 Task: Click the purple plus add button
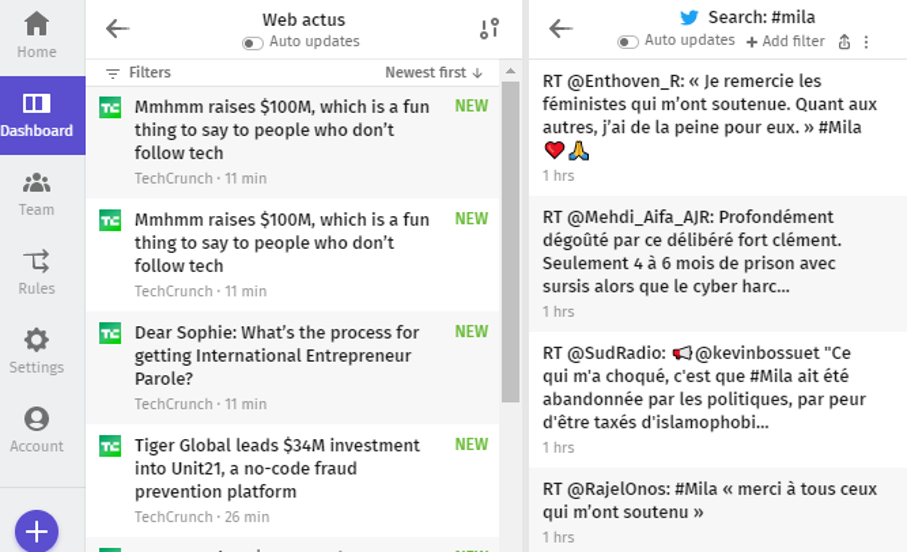36,531
